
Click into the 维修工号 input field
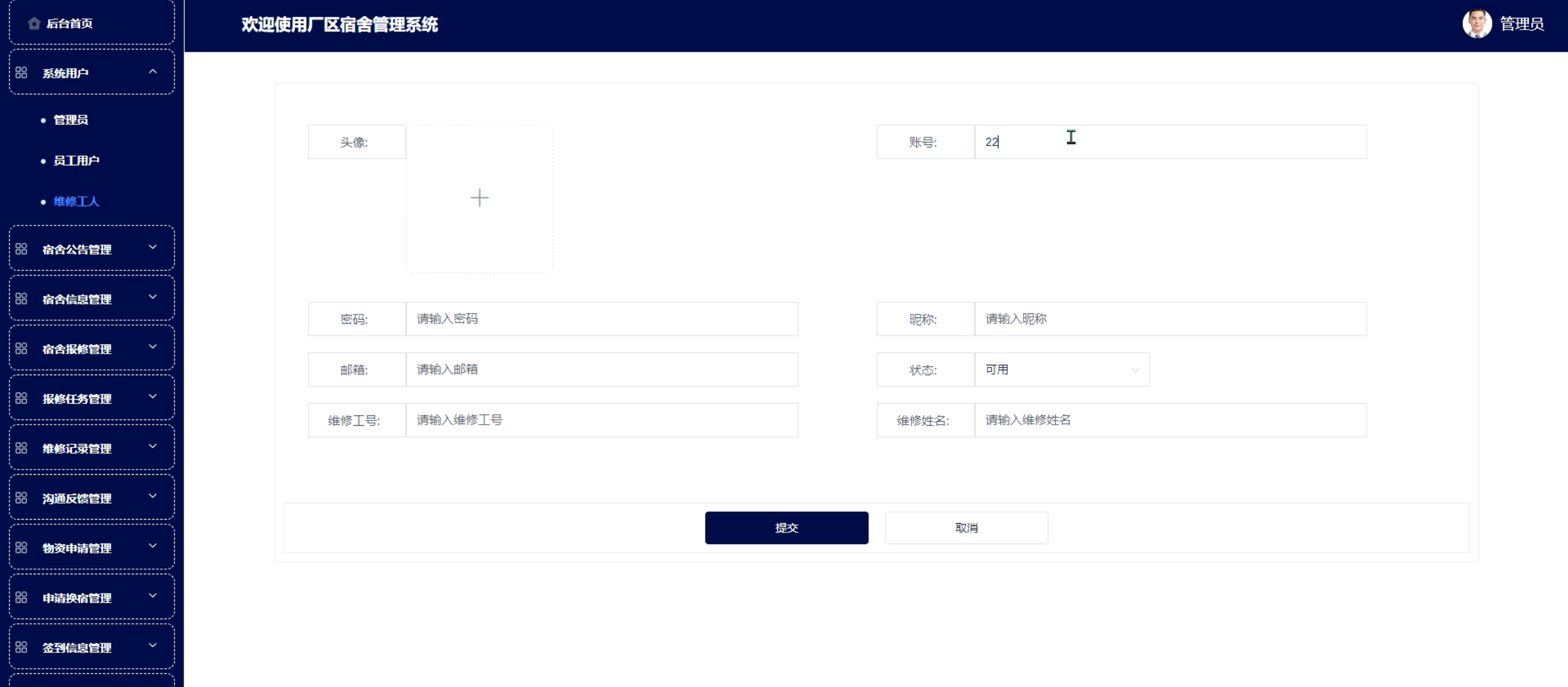point(601,421)
